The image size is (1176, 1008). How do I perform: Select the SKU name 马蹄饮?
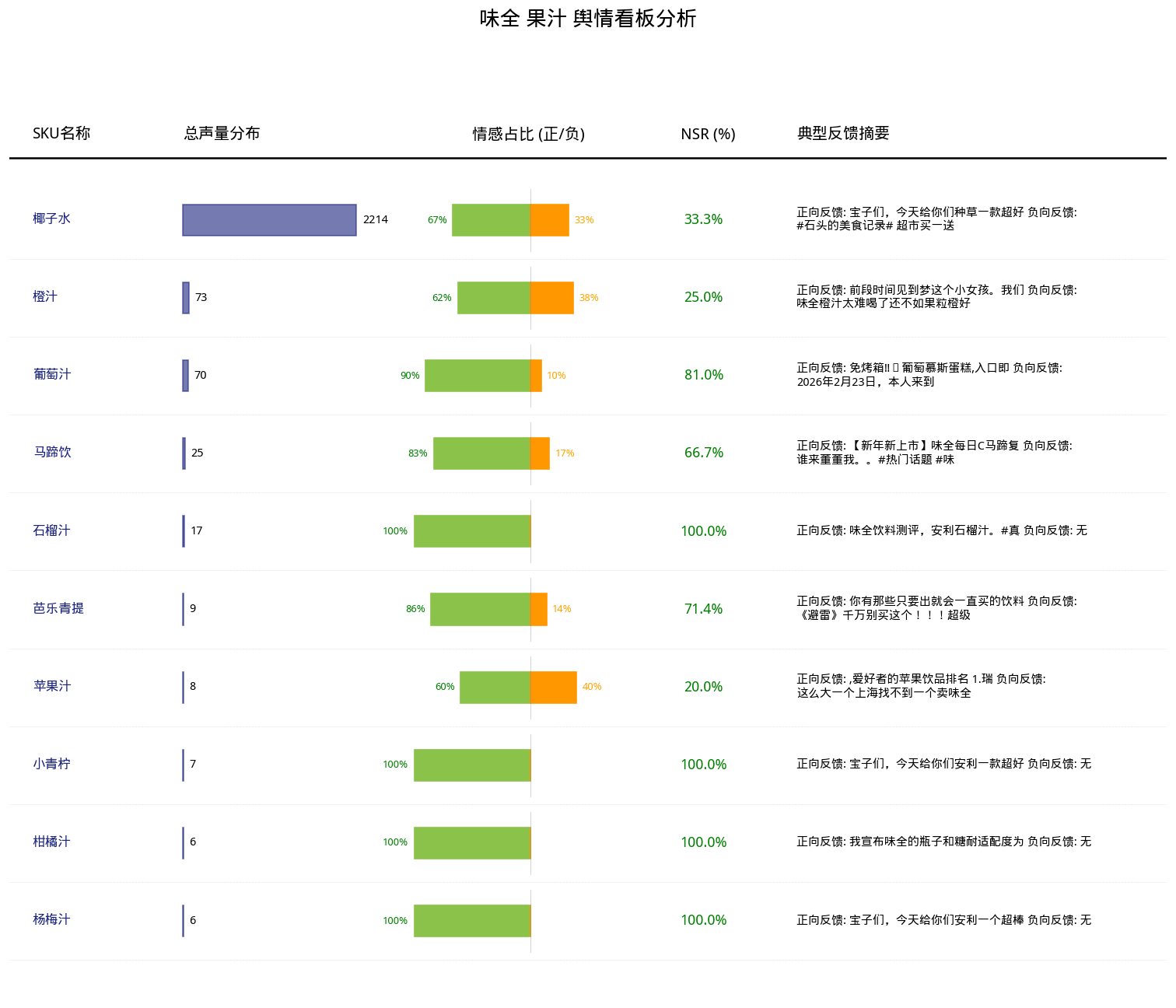click(x=52, y=452)
